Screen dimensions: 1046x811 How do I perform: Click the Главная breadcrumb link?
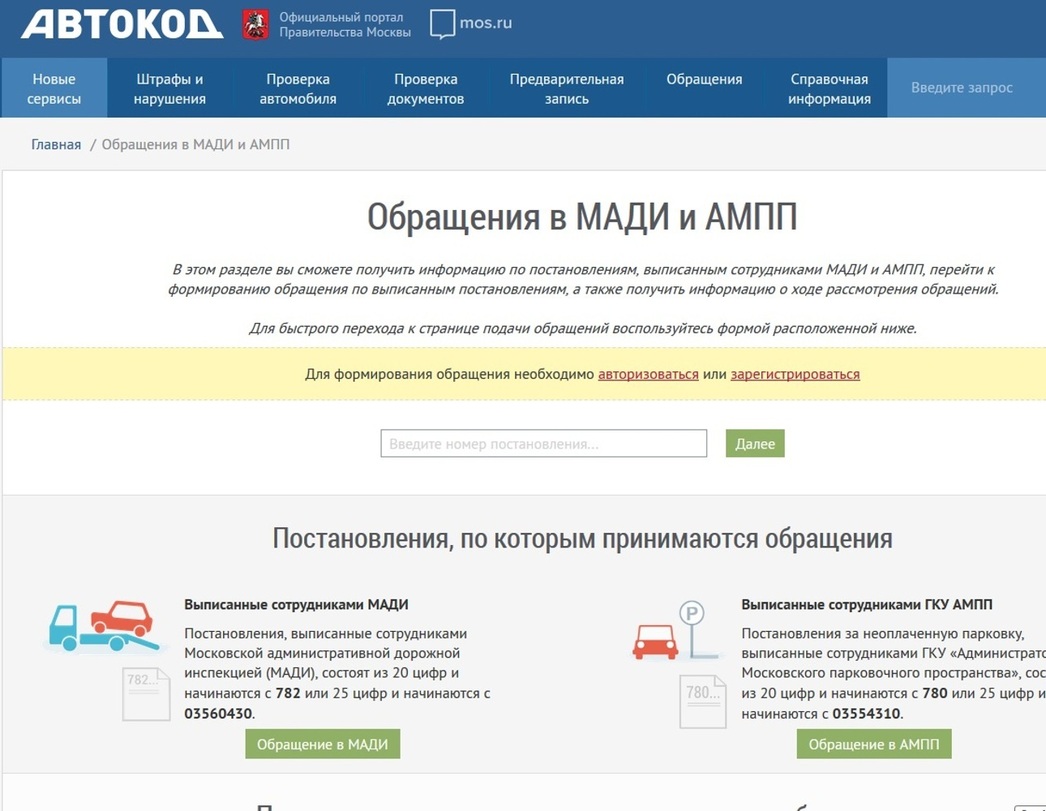[56, 145]
